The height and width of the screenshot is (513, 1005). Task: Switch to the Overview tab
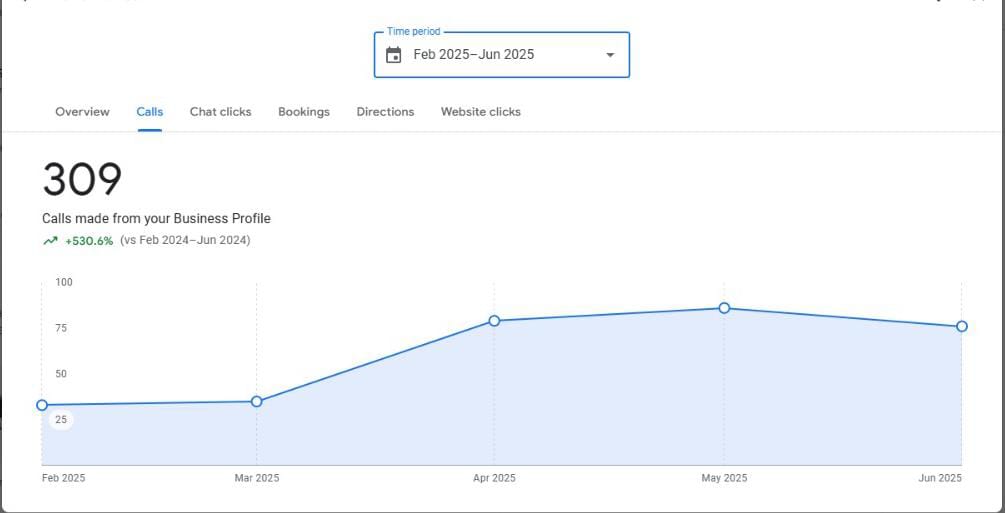click(x=82, y=112)
